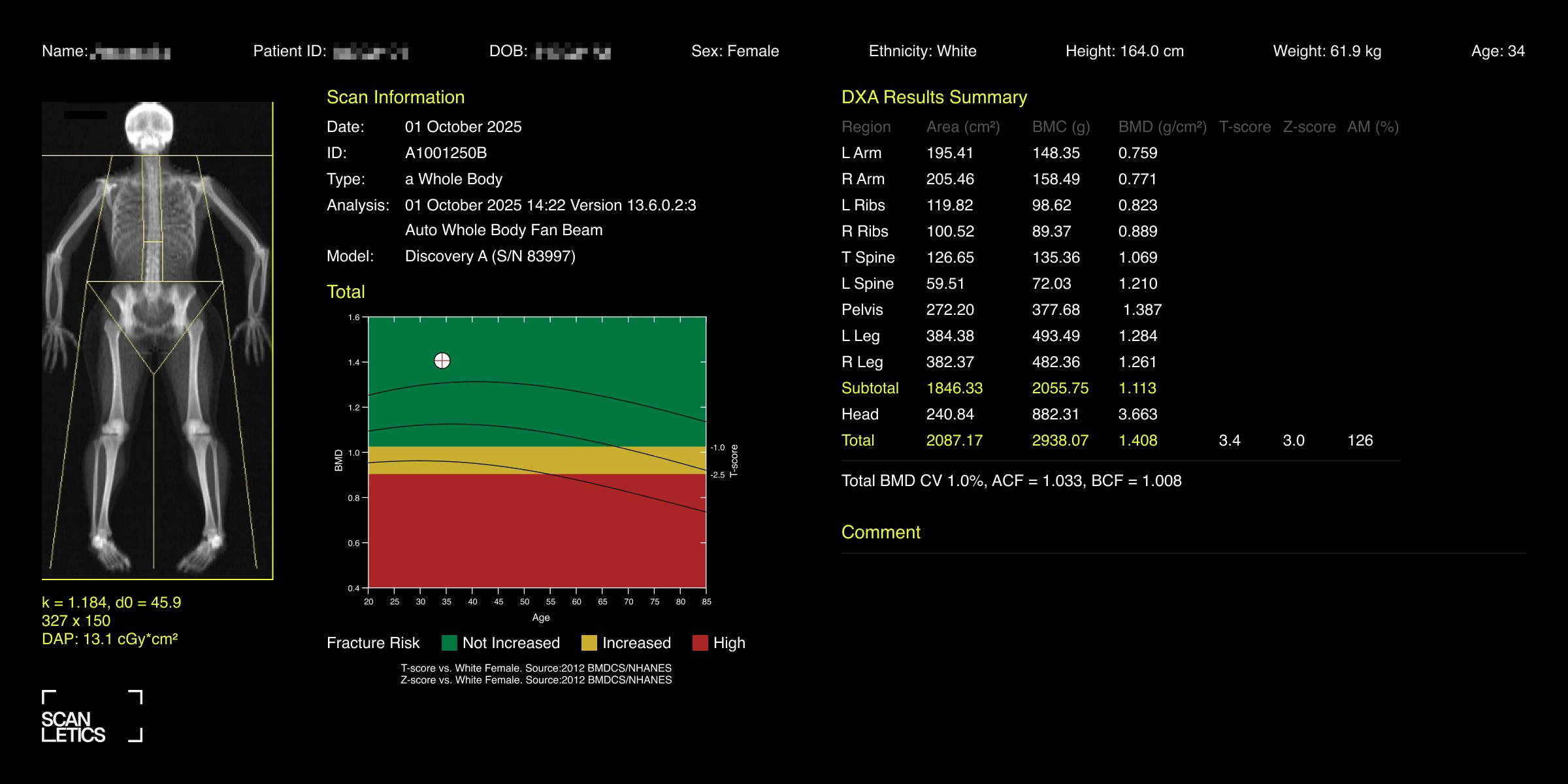Click the yellow Increased legend swatch
Image resolution: width=1568 pixels, height=784 pixels.
click(589, 643)
